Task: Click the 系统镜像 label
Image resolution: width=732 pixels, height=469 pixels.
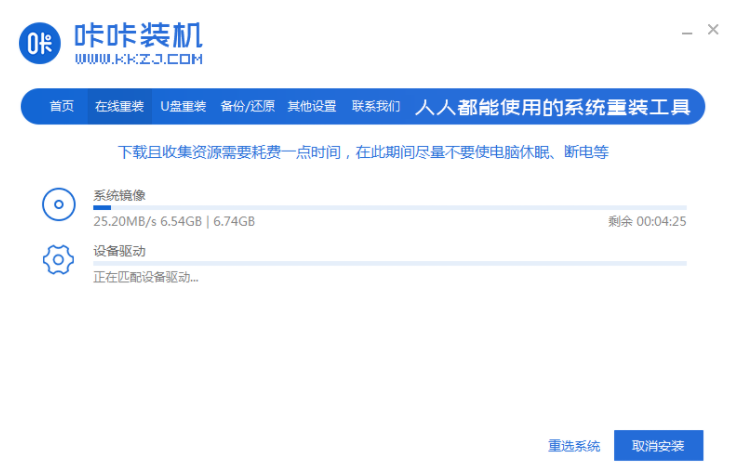Action: 120,195
